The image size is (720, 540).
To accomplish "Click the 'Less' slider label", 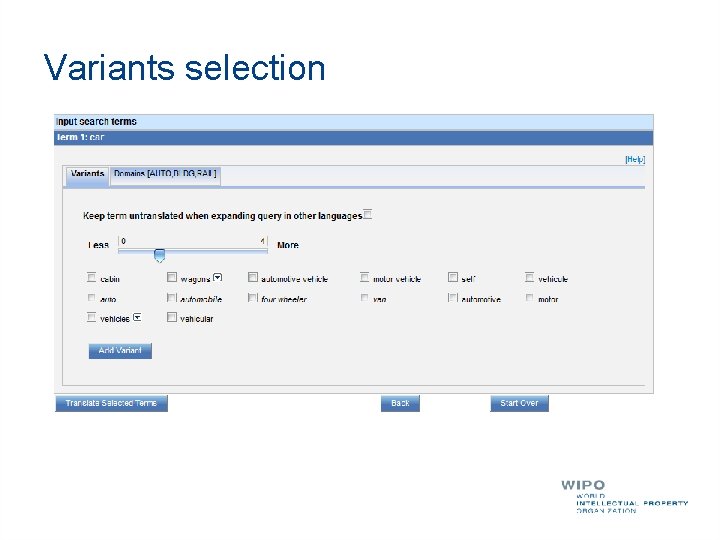I will click(x=98, y=245).
